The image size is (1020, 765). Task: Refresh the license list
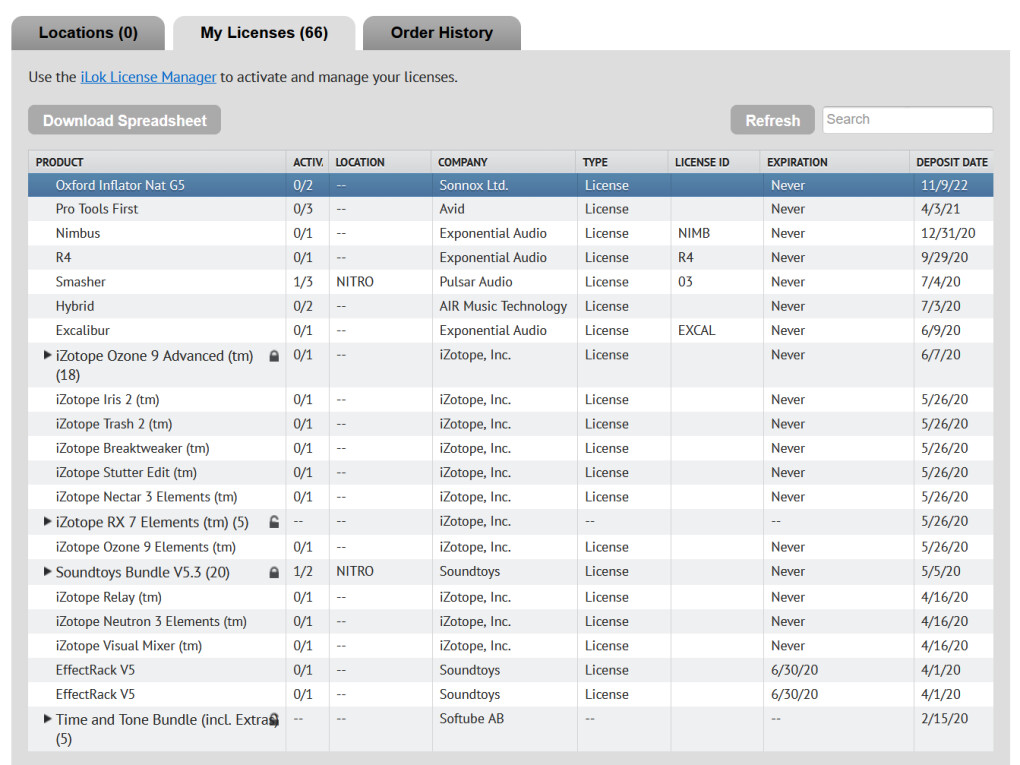click(x=772, y=120)
